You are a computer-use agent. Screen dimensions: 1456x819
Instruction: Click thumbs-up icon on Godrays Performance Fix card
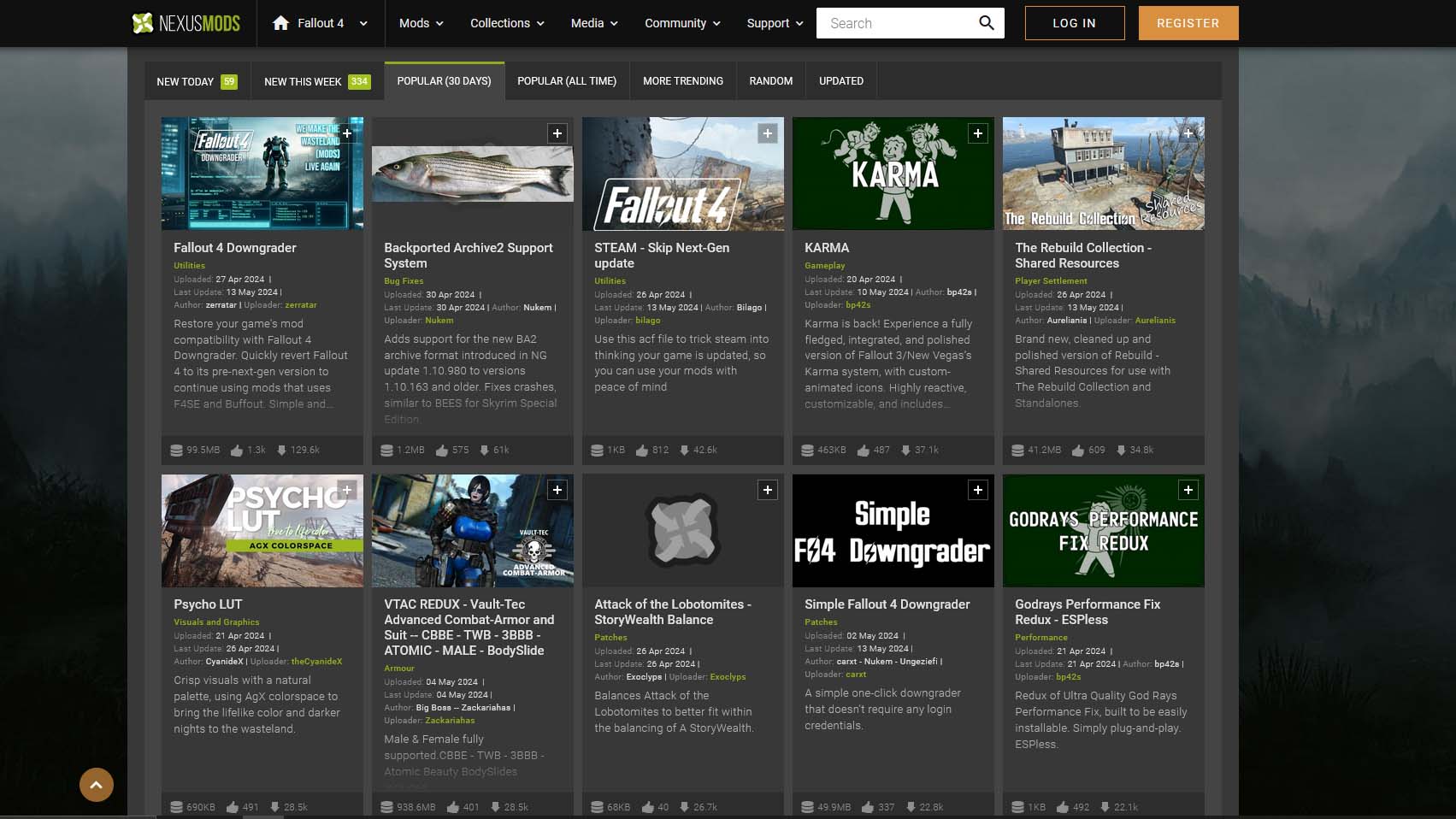(x=1063, y=807)
